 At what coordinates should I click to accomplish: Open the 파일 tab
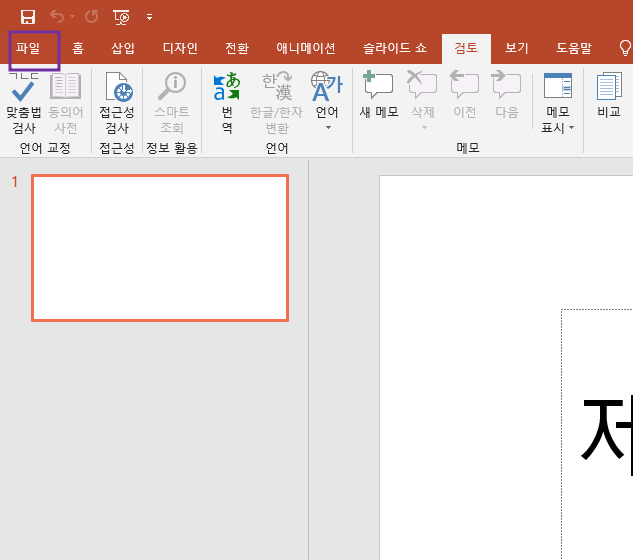[x=28, y=48]
